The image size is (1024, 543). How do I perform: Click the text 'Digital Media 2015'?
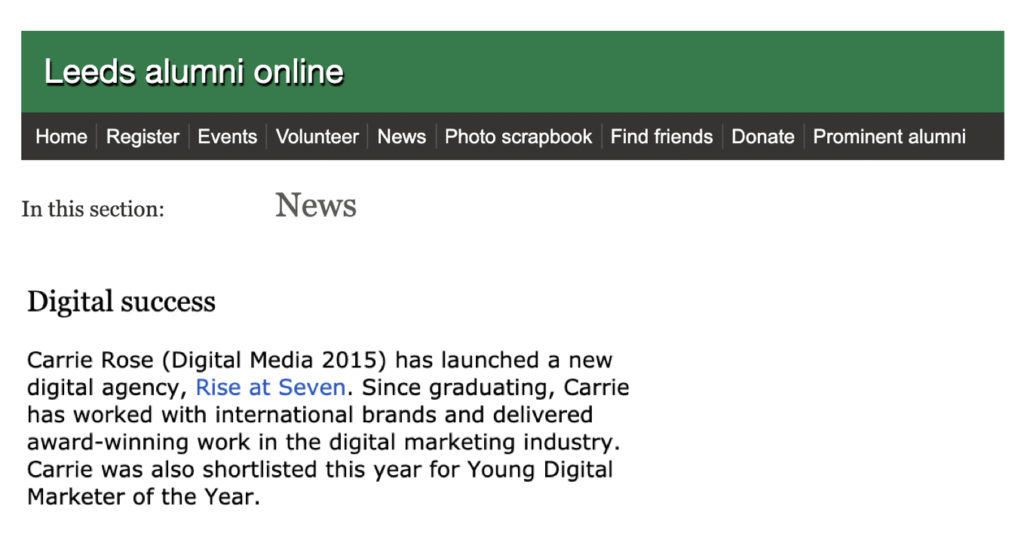pyautogui.click(x=275, y=360)
